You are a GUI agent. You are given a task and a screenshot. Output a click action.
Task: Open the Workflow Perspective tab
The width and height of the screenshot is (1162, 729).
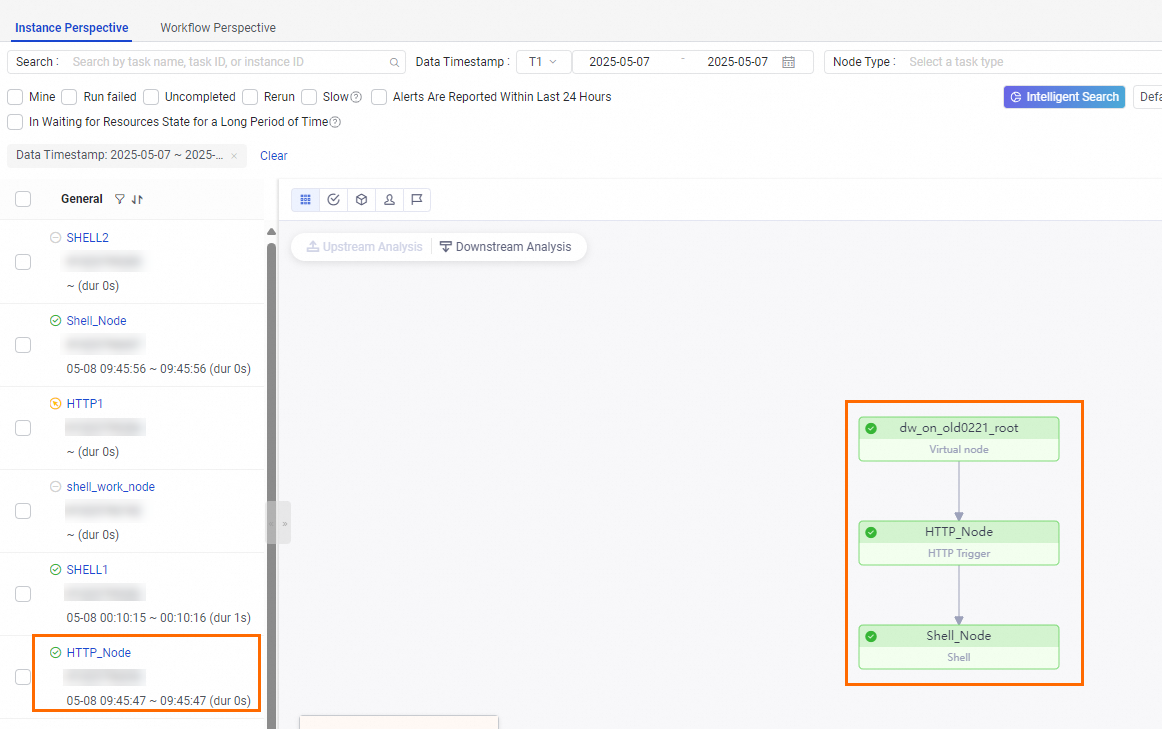pos(218,27)
